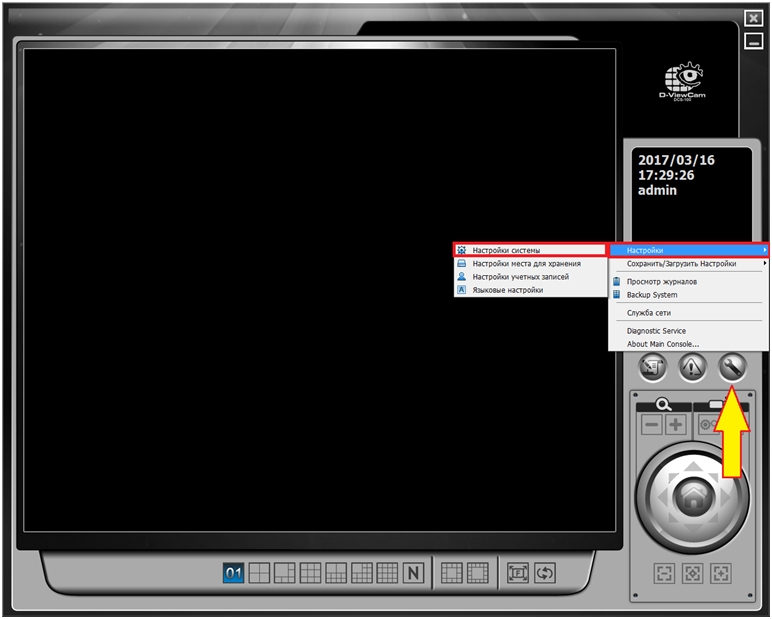Click the warning triangle event button

[692, 367]
